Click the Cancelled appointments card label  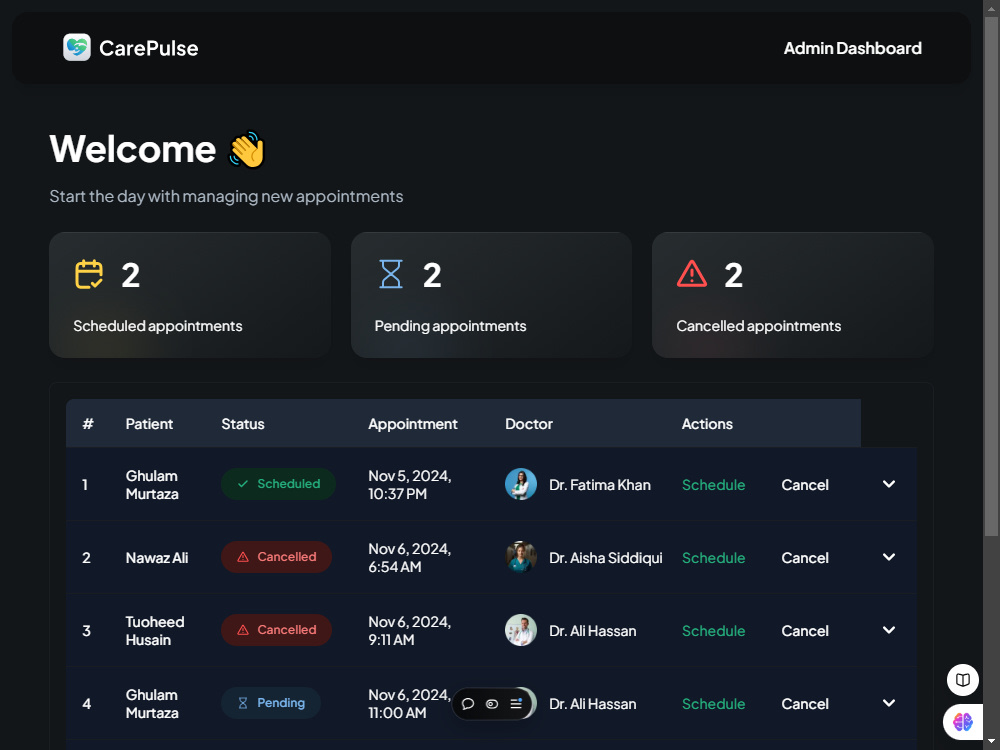758,326
